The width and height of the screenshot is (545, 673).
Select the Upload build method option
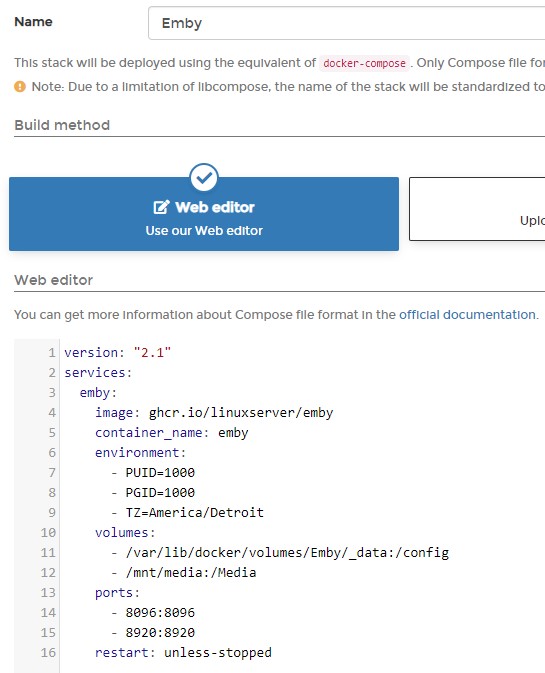click(477, 209)
